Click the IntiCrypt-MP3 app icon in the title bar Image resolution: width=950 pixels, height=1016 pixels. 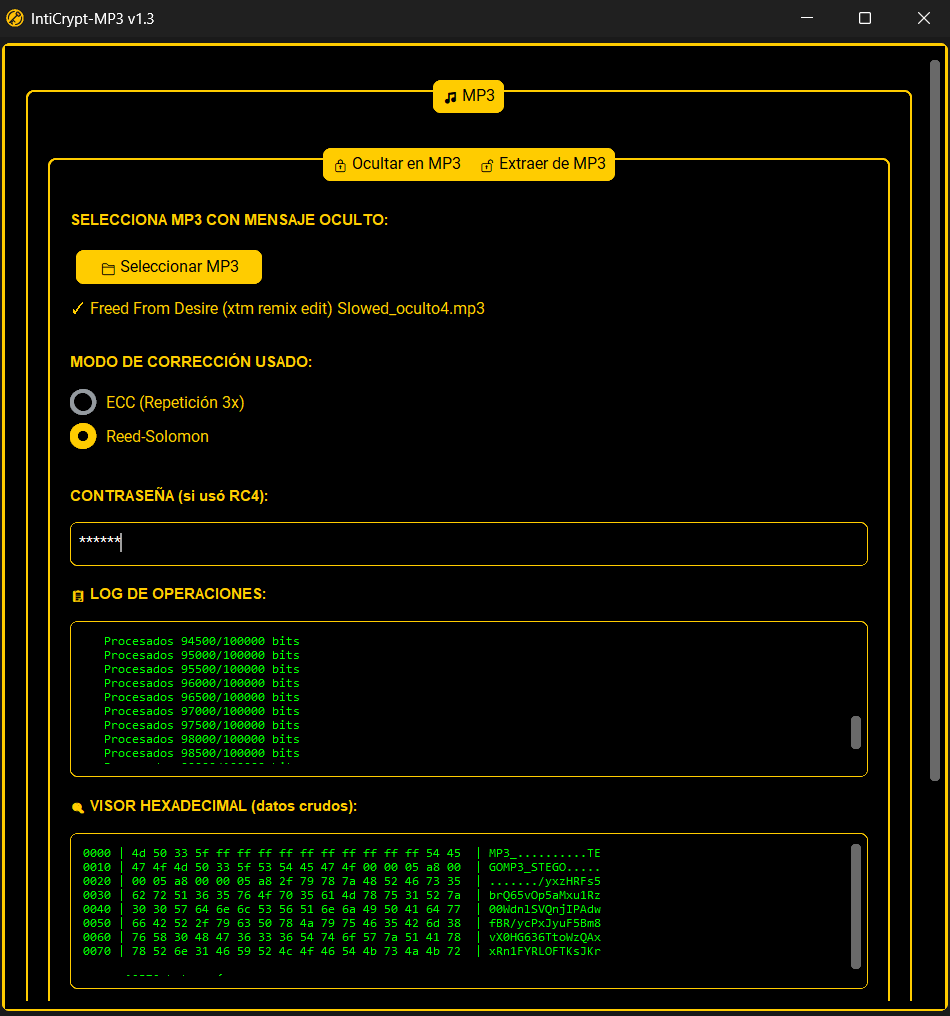tap(16, 17)
